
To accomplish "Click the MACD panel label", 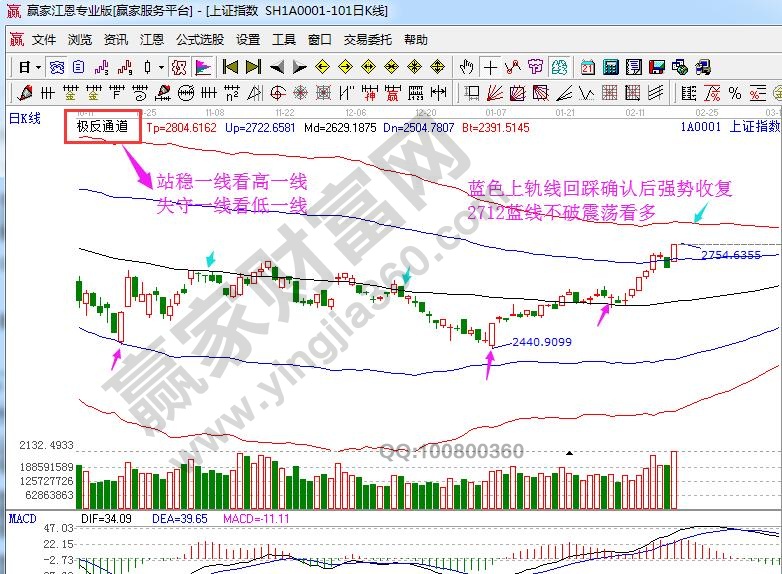I will pos(22,519).
